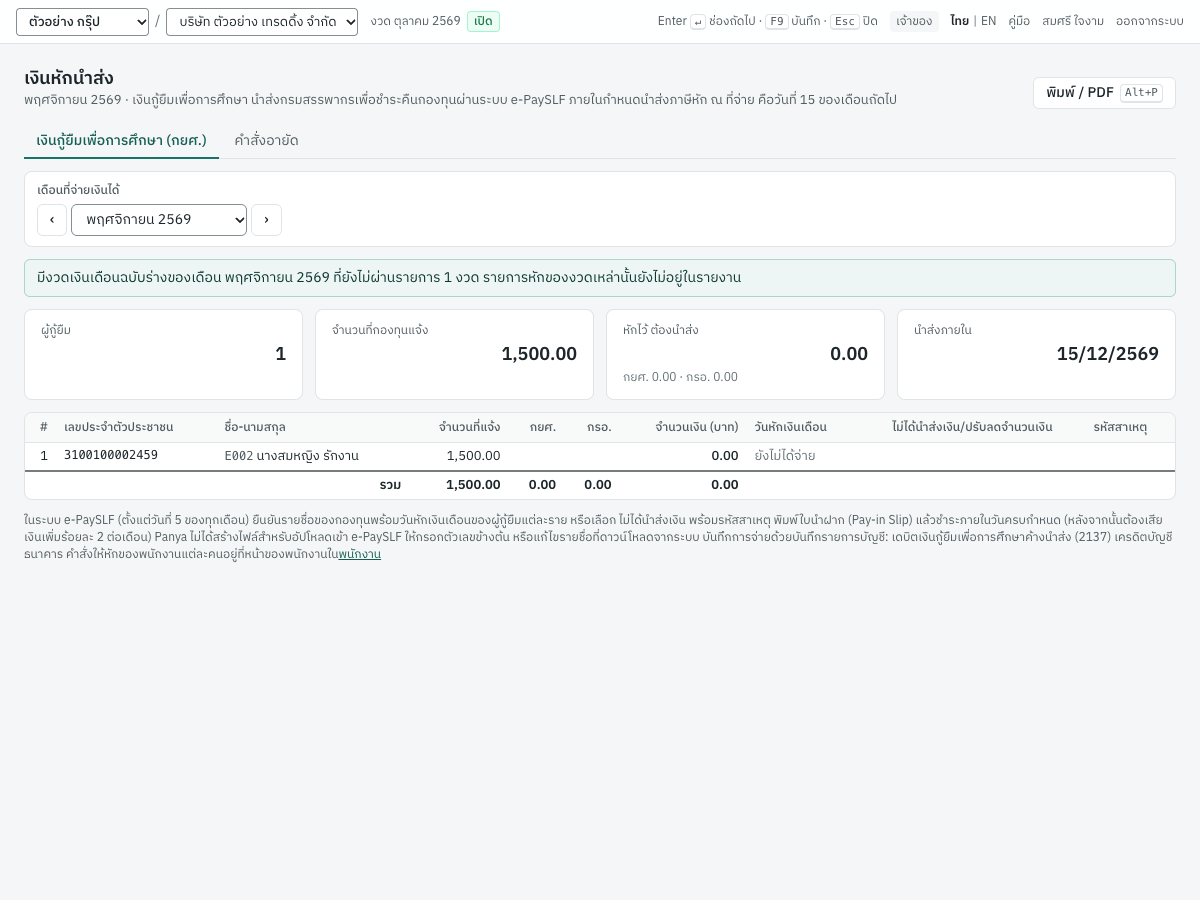Viewport: 1200px width, 900px height.
Task: Open the month dropdown showing พฤศจิกายน 2569
Action: click(x=159, y=220)
